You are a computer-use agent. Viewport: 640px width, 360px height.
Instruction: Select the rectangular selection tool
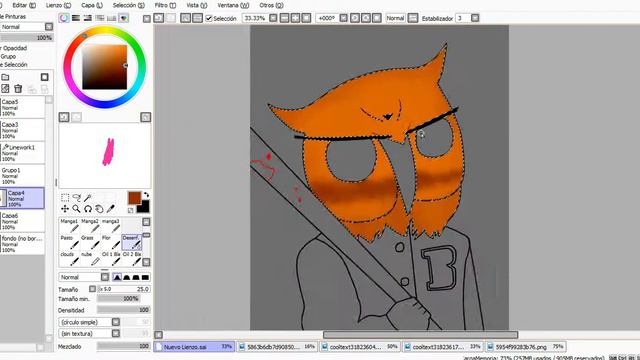(65, 198)
